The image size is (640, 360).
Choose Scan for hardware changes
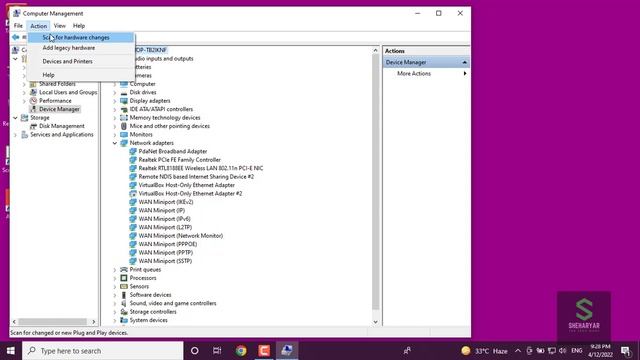81,38
